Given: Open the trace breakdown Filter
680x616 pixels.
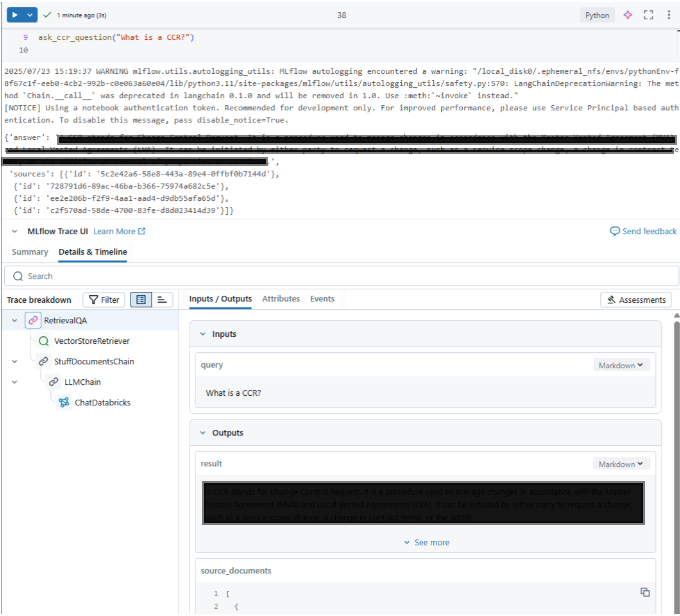Looking at the screenshot, I should point(104,300).
